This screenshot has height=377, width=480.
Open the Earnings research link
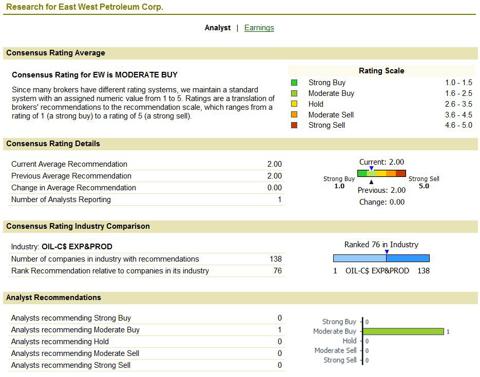pos(259,28)
